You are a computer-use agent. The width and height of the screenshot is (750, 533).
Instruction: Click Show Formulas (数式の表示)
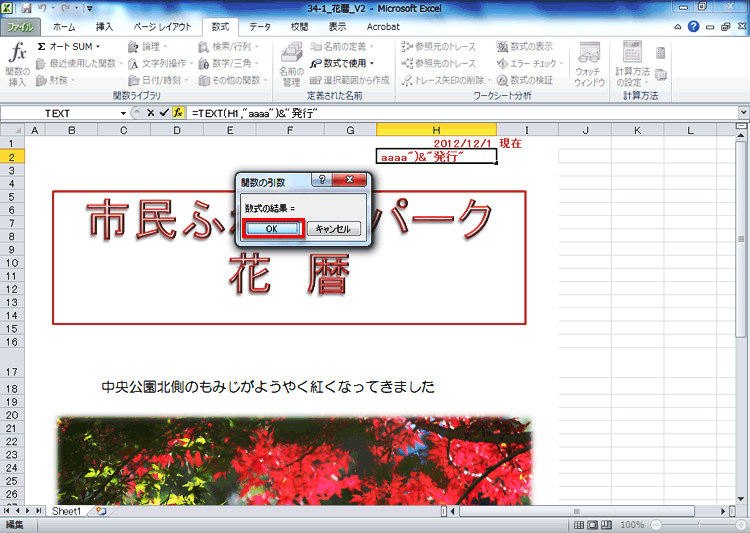[x=525, y=46]
